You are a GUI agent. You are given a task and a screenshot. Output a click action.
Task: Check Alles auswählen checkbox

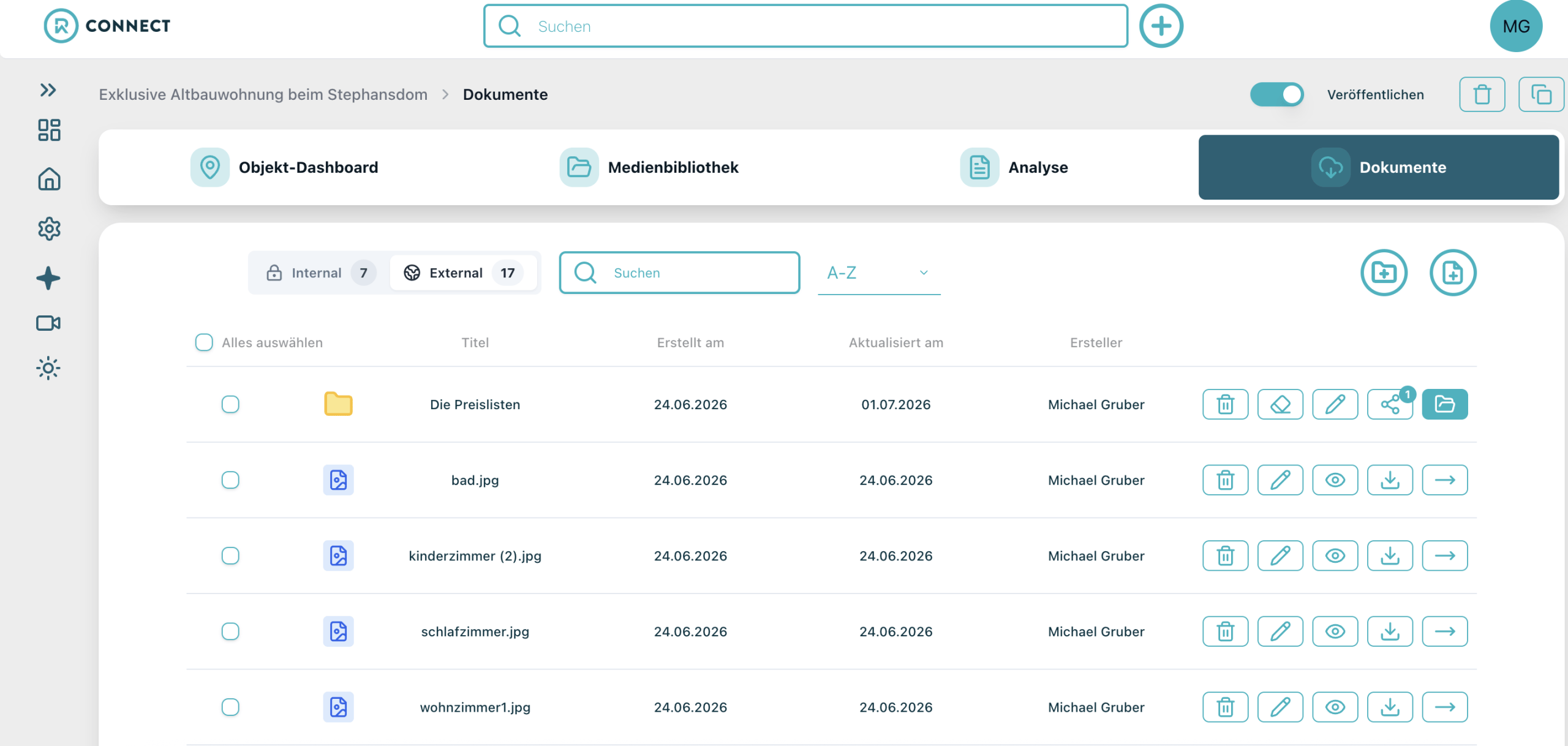click(204, 342)
